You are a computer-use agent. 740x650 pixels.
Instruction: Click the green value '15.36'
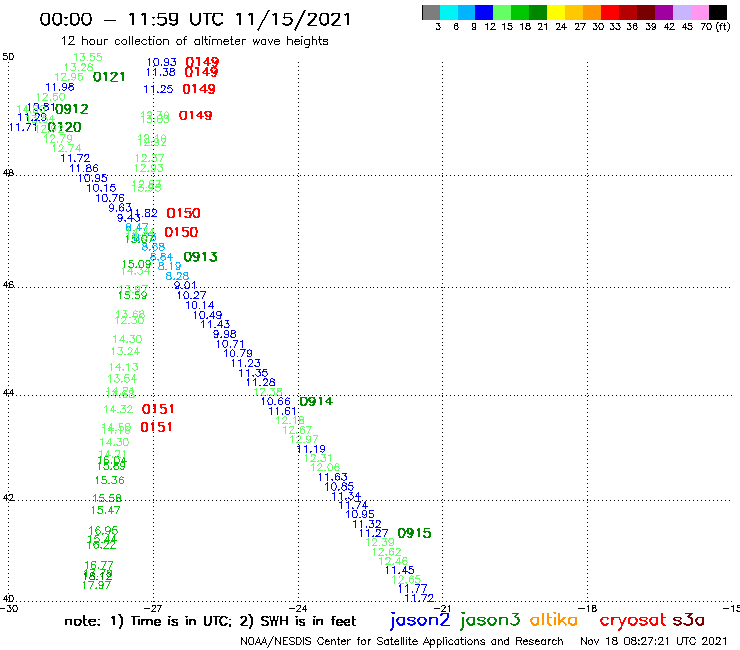pyautogui.click(x=109, y=480)
